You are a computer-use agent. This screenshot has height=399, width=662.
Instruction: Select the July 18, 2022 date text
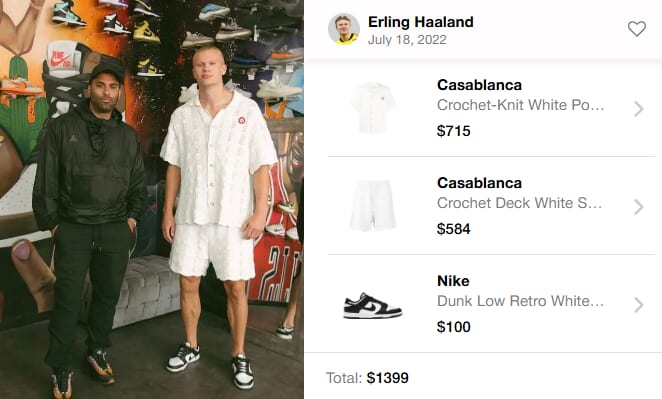[407, 40]
